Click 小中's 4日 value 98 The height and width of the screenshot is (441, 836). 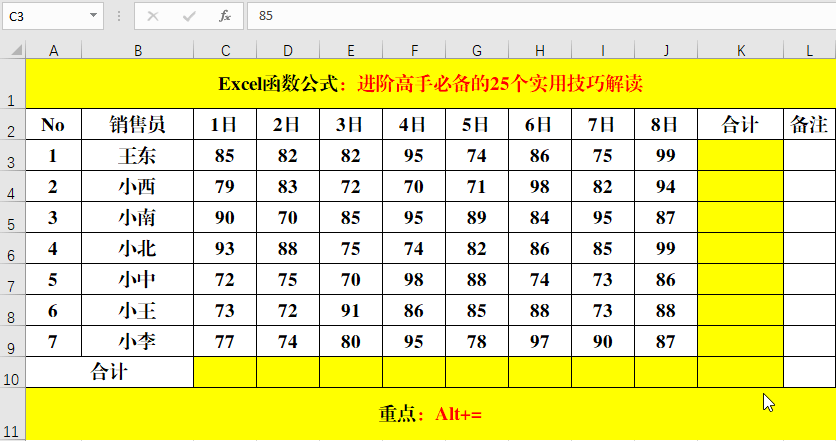click(x=414, y=279)
